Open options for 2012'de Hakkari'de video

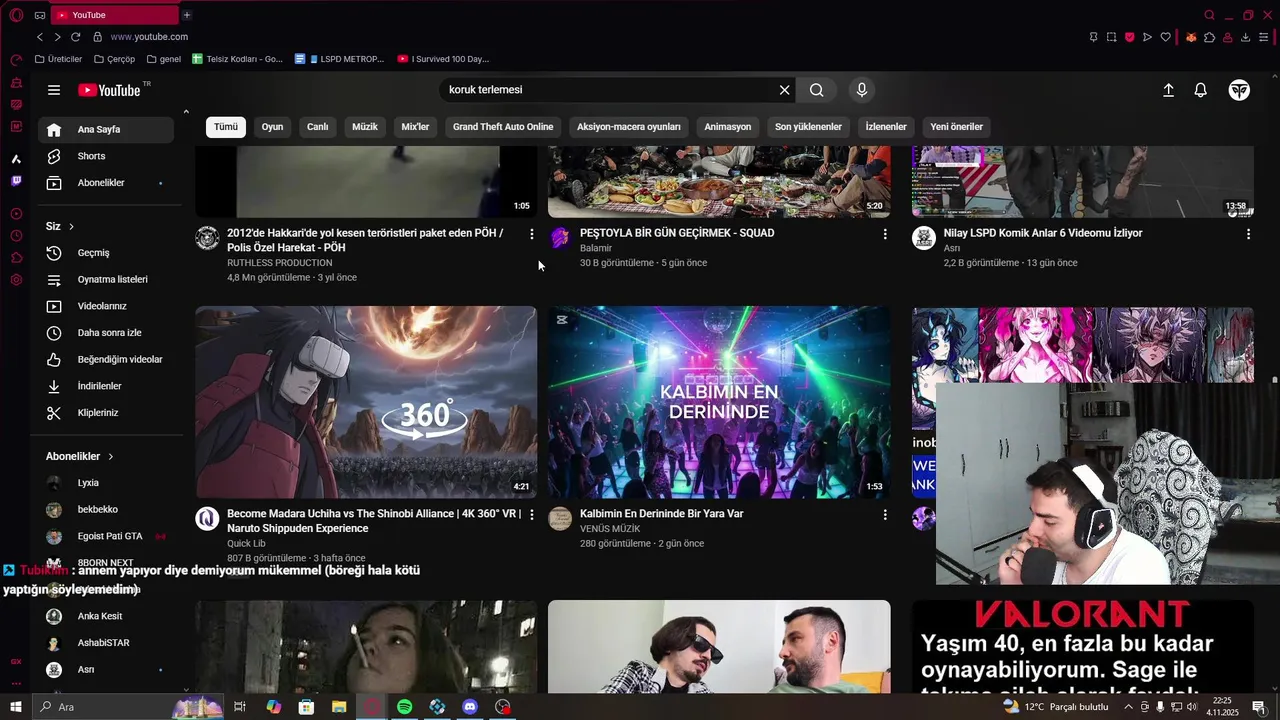click(532, 234)
